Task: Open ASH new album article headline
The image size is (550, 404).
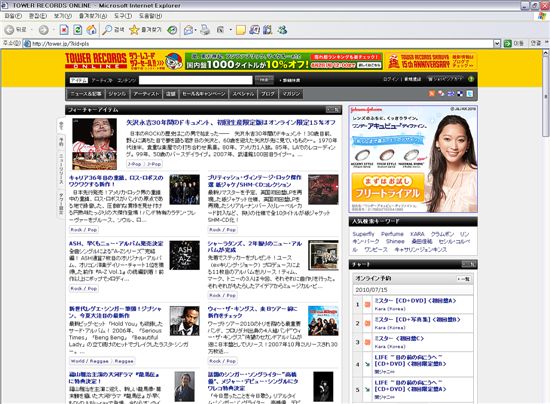Action: [x=116, y=243]
